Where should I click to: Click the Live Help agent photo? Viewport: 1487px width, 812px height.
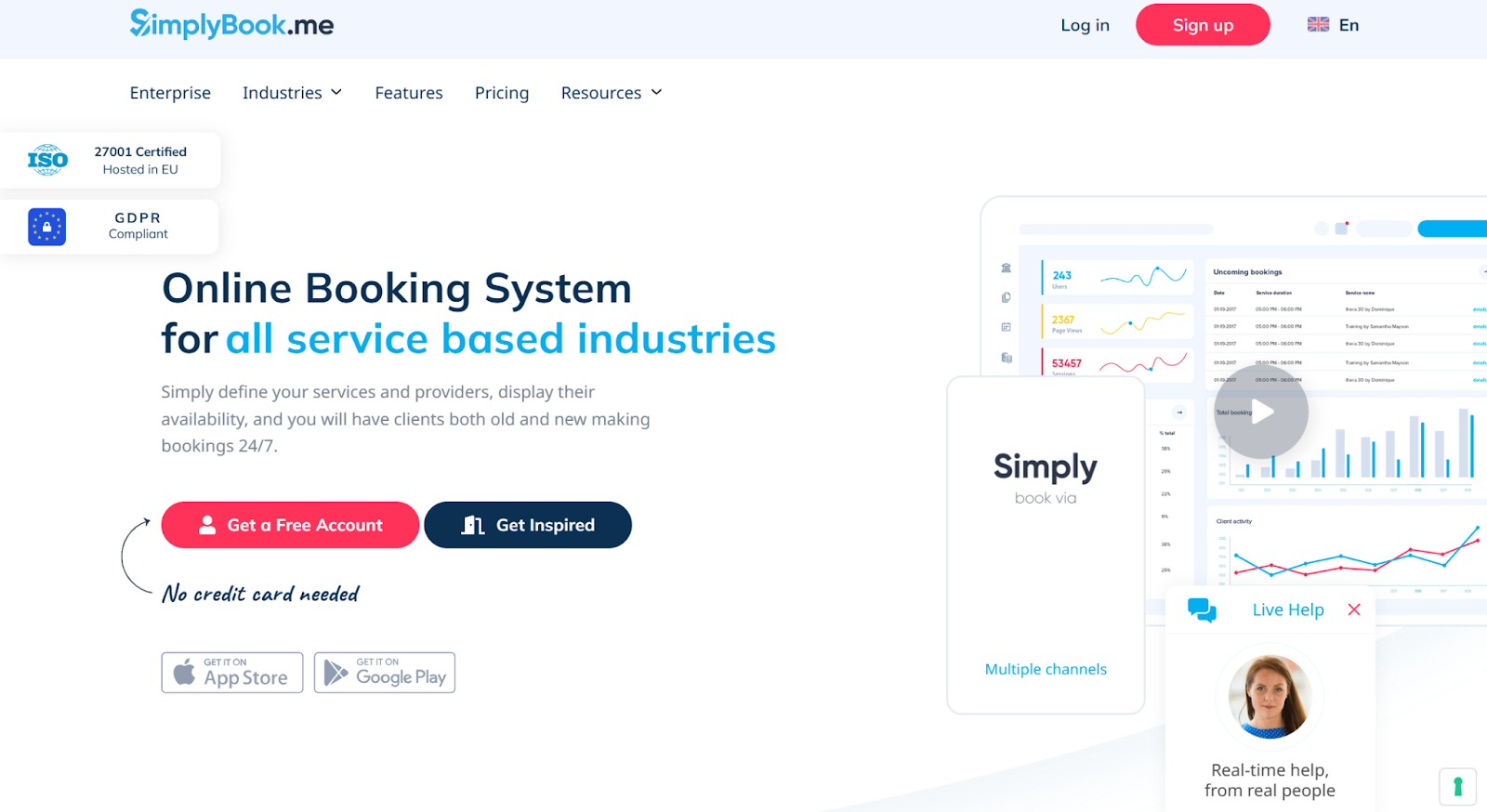[1270, 697]
